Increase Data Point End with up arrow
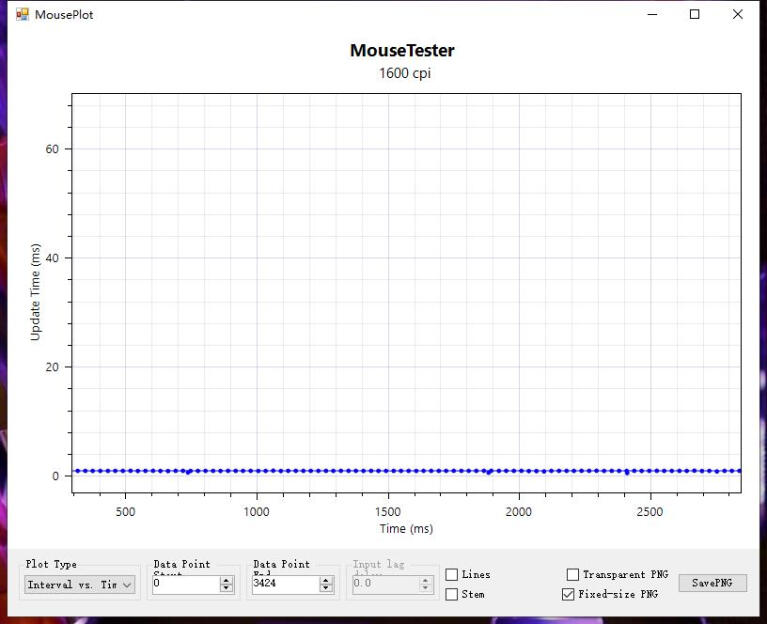This screenshot has width=767, height=624. (x=326, y=580)
